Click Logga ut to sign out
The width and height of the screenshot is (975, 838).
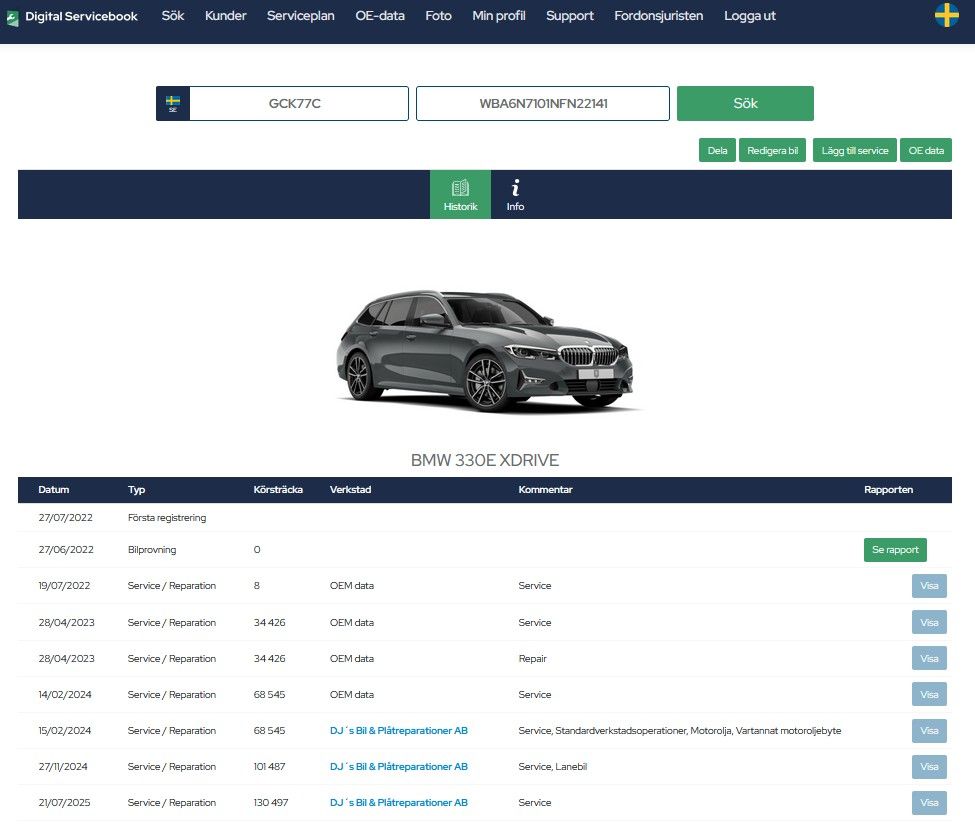(x=749, y=16)
